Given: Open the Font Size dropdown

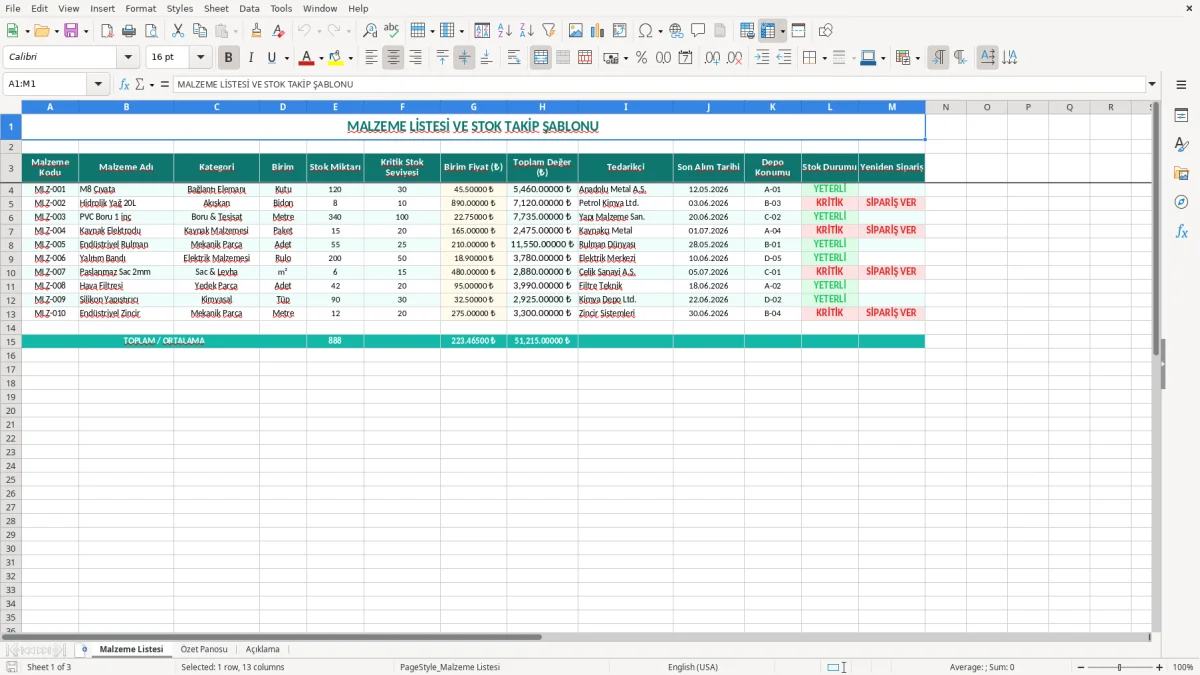Looking at the screenshot, I should point(201,58).
